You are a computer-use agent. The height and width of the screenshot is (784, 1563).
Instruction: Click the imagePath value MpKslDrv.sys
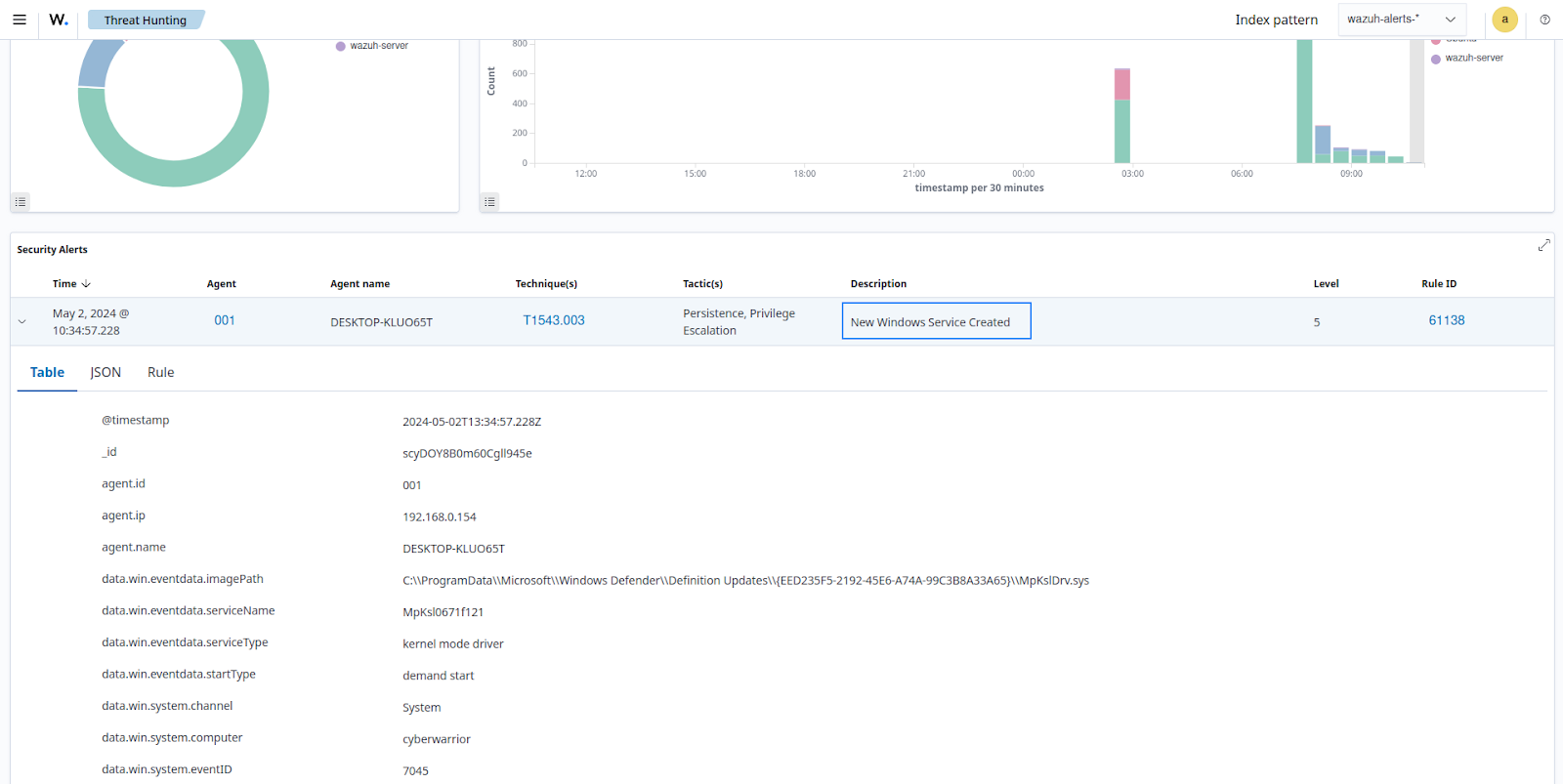[x=745, y=580]
